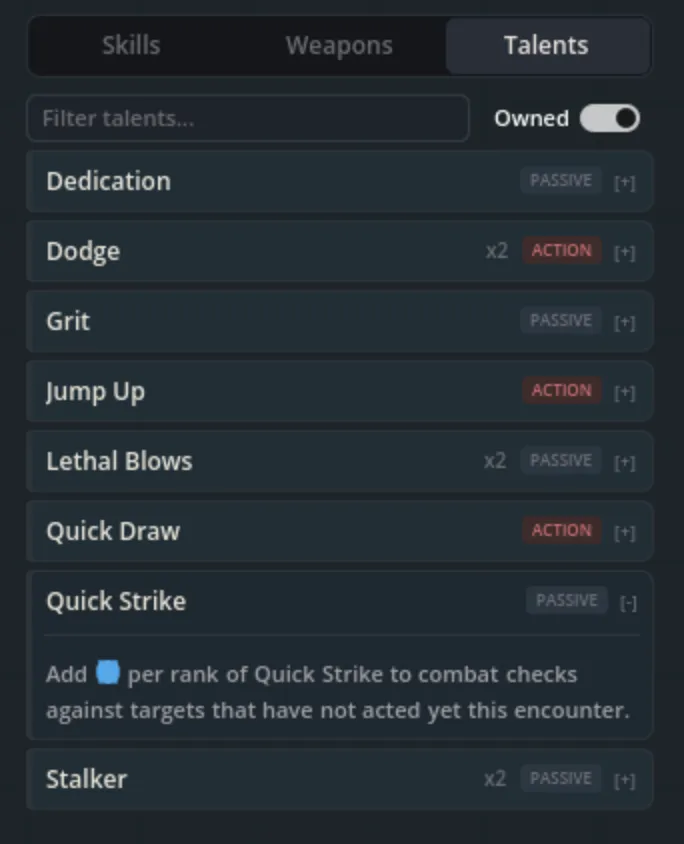The width and height of the screenshot is (684, 844).
Task: Collapse the Quick Strike description
Action: (x=627, y=600)
